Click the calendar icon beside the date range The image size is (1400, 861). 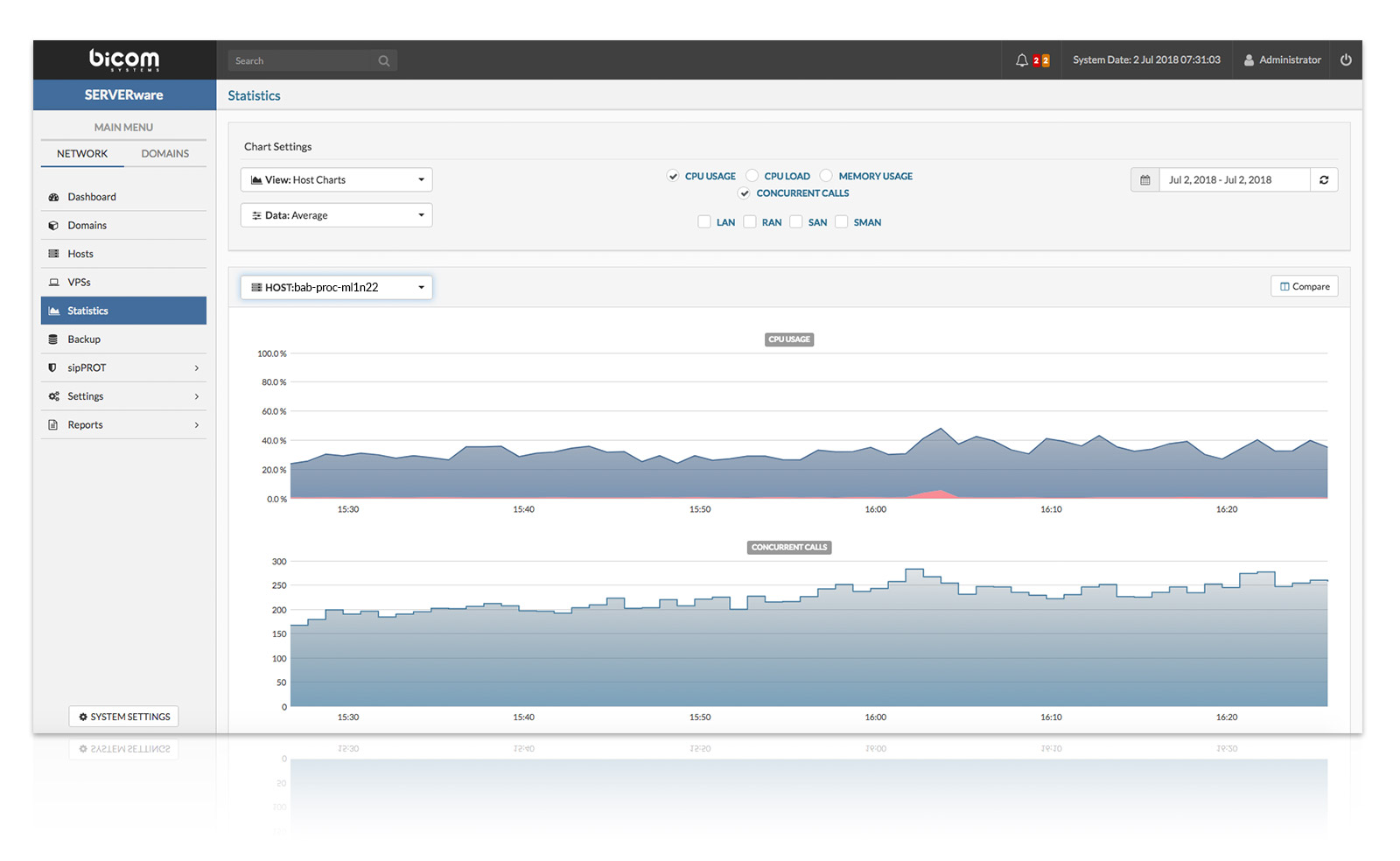(1145, 179)
